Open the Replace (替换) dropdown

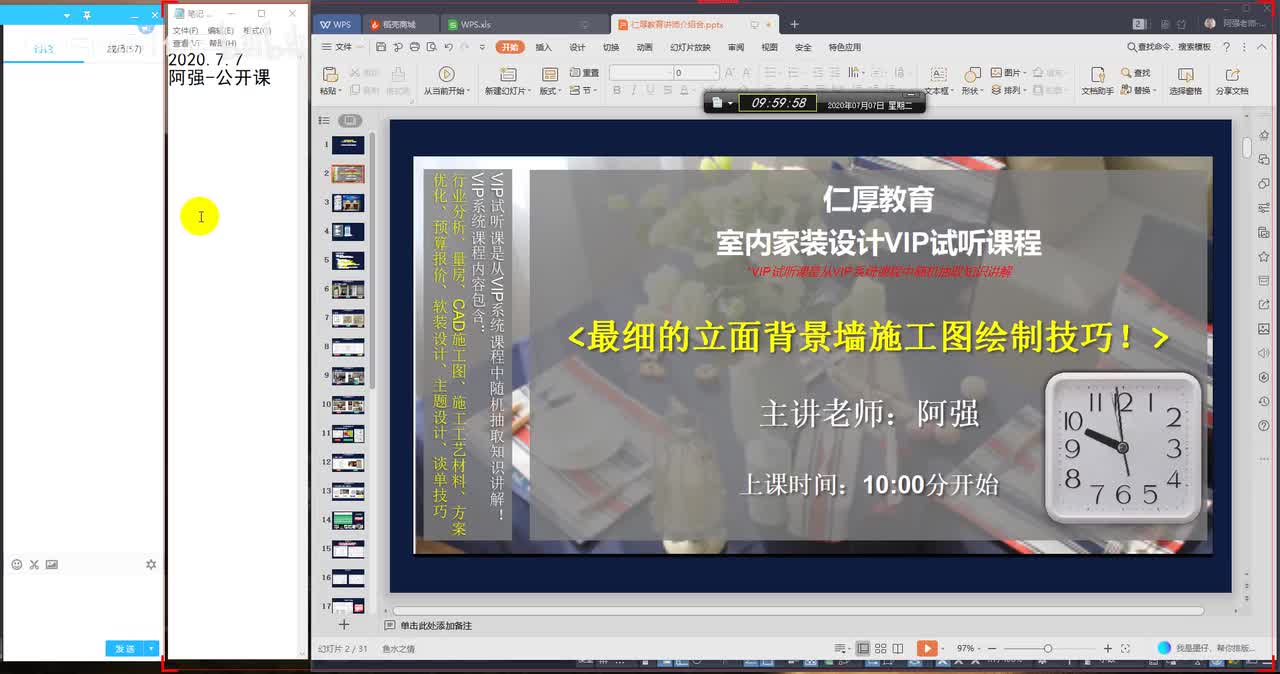pyautogui.click(x=1139, y=90)
